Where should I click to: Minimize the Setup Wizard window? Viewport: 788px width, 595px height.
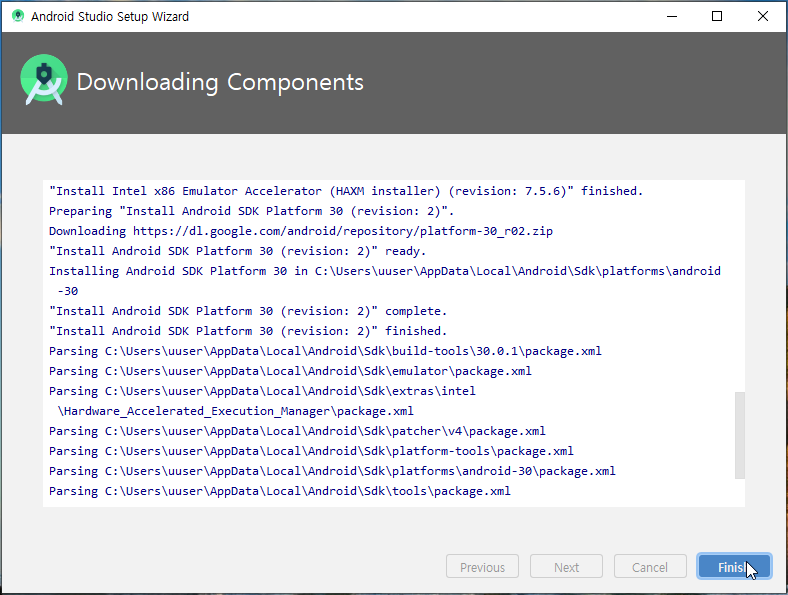coord(672,16)
